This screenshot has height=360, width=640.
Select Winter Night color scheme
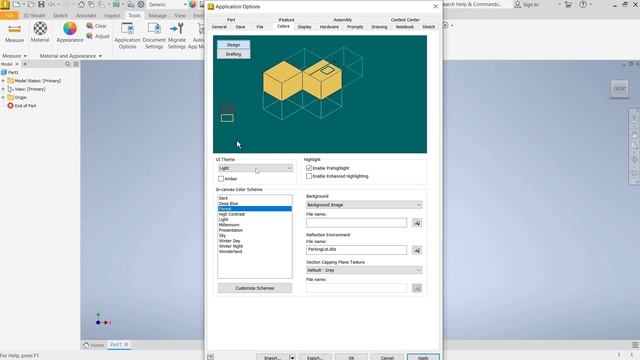tap(255, 246)
